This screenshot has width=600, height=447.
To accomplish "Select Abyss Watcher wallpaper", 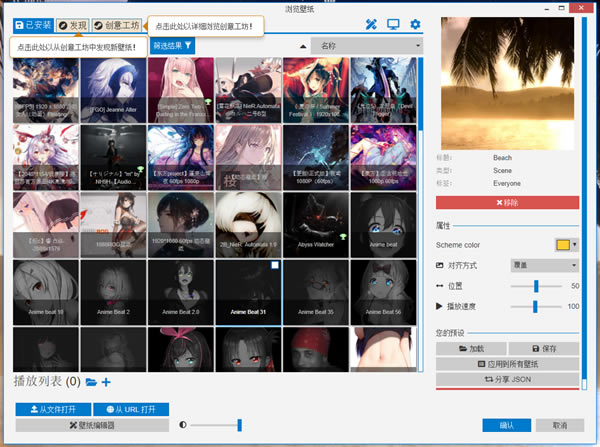I will coord(316,225).
